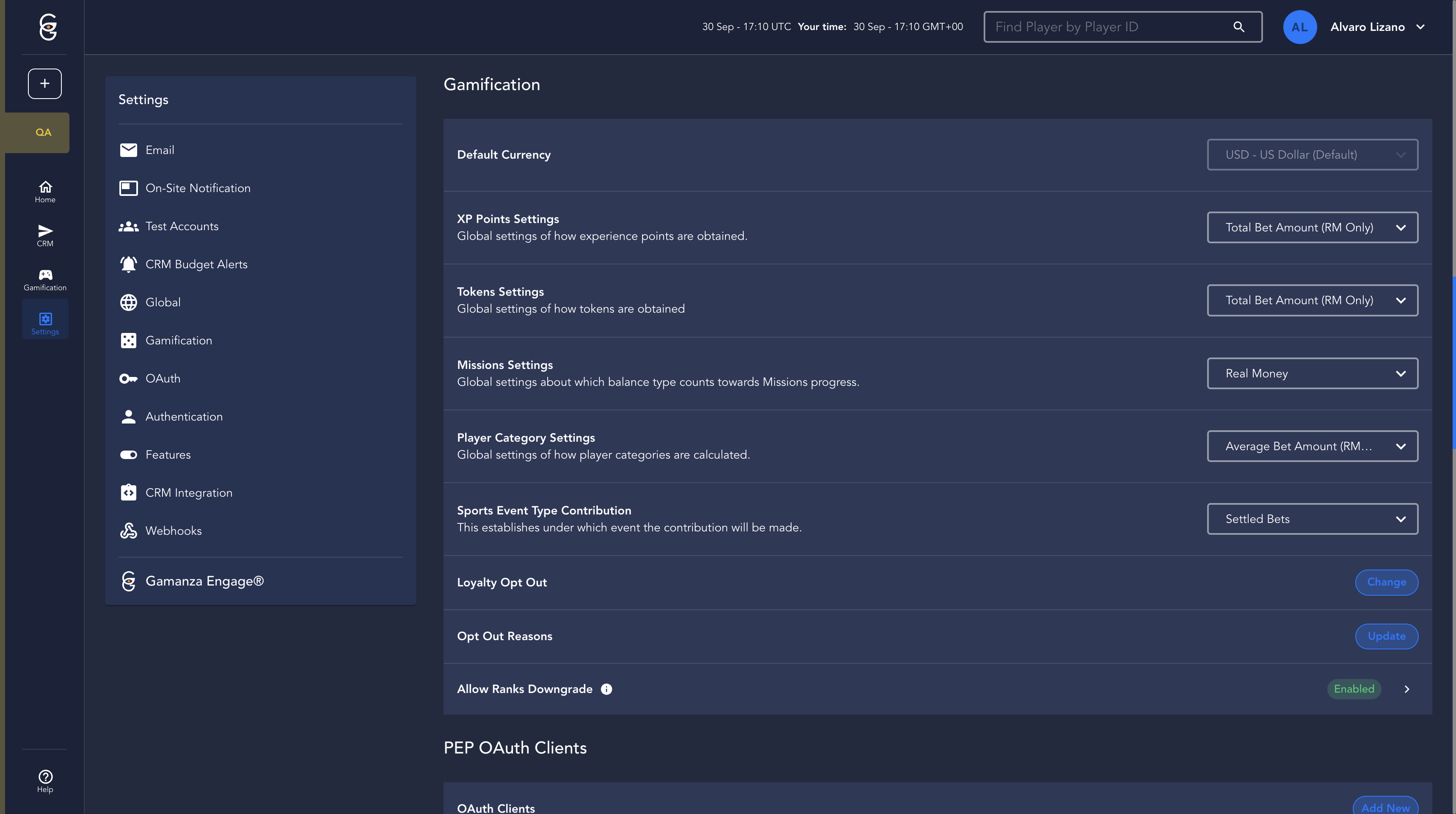The width and height of the screenshot is (1456, 814).
Task: Open the Sports Event Settled Bets dropdown
Action: coord(1312,519)
